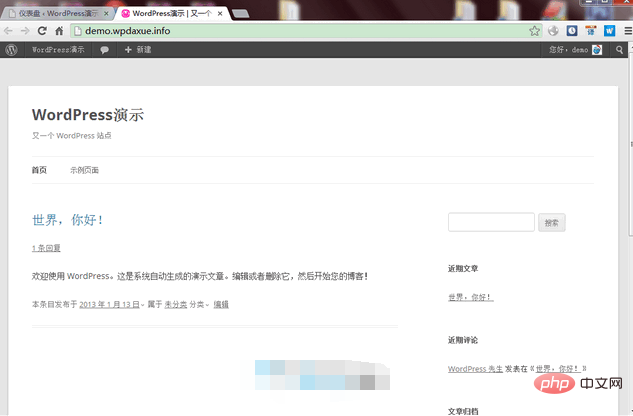Click the demo user avatar in admin bar

coord(597,50)
